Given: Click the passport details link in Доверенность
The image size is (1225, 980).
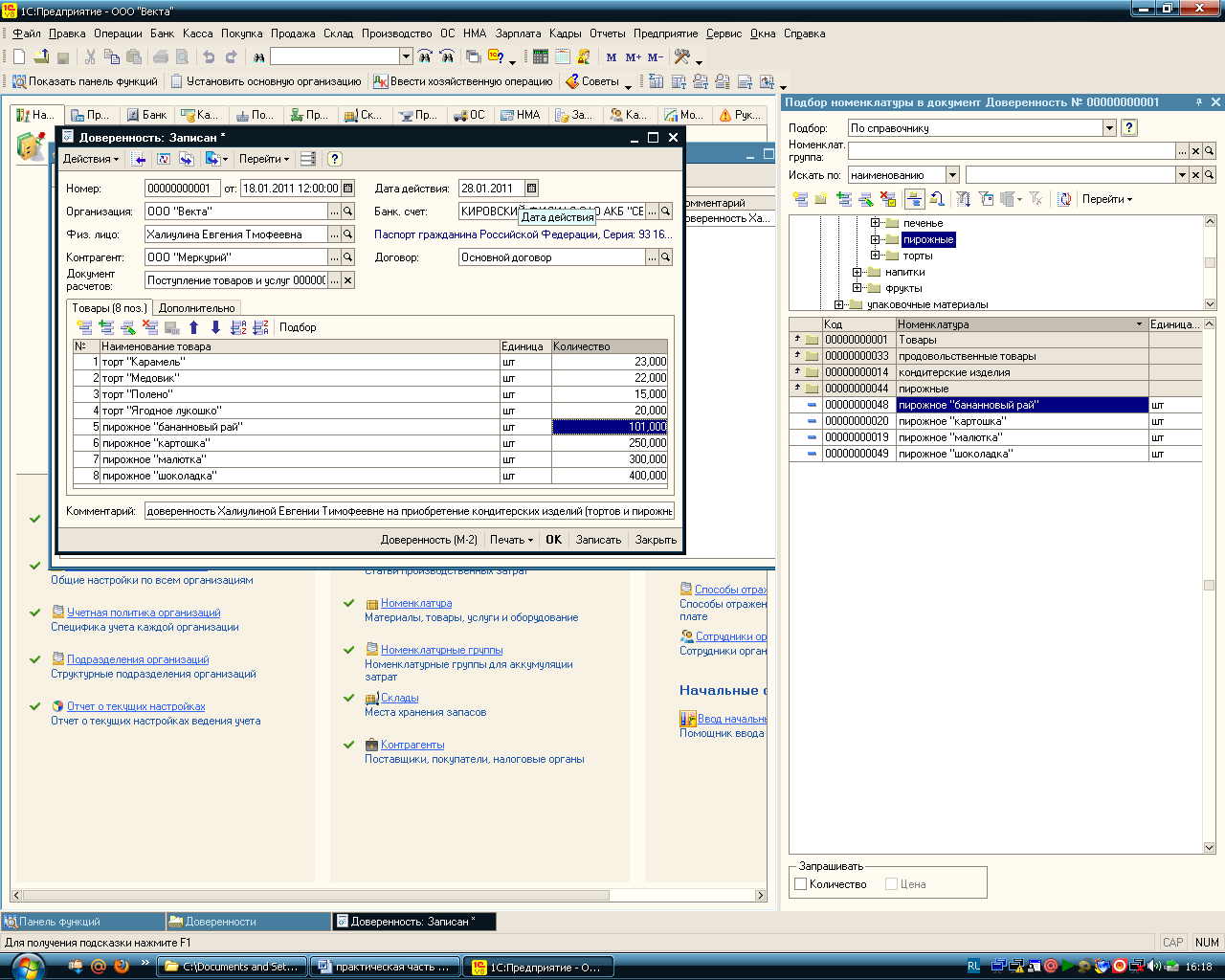Looking at the screenshot, I should (x=523, y=234).
